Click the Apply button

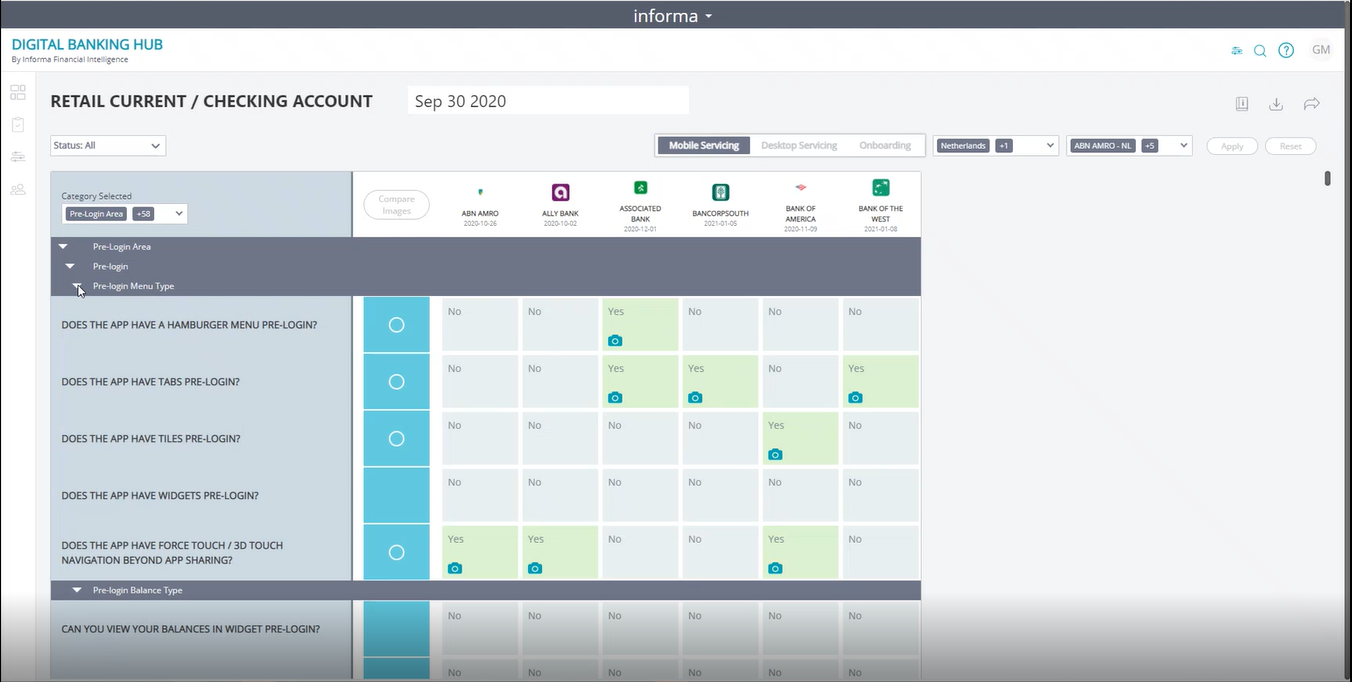point(1232,146)
